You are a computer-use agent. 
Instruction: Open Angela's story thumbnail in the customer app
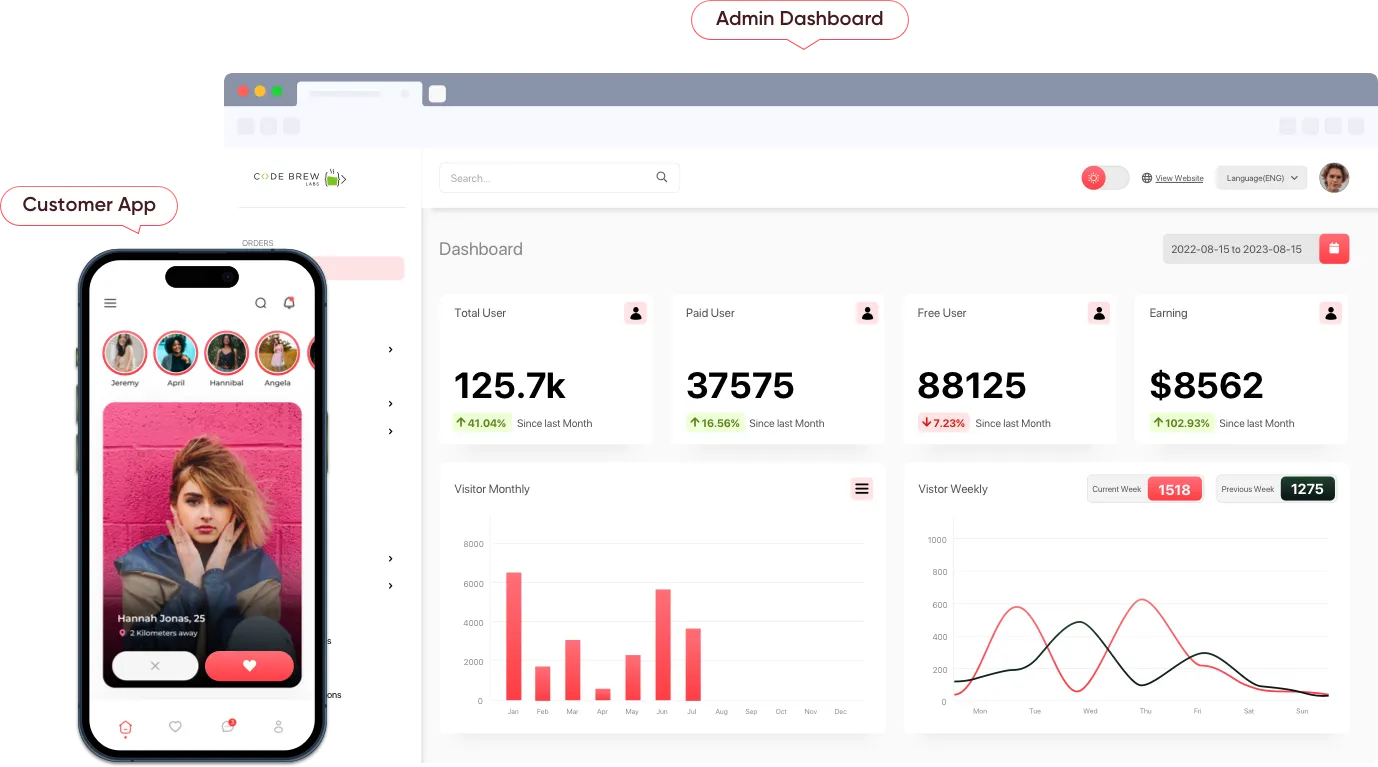point(277,352)
